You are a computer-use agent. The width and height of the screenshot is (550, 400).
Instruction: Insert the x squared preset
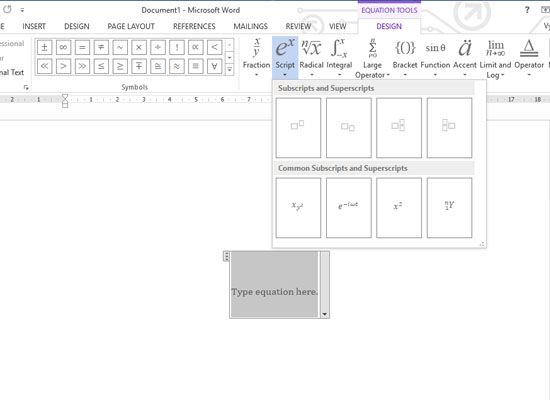point(399,208)
